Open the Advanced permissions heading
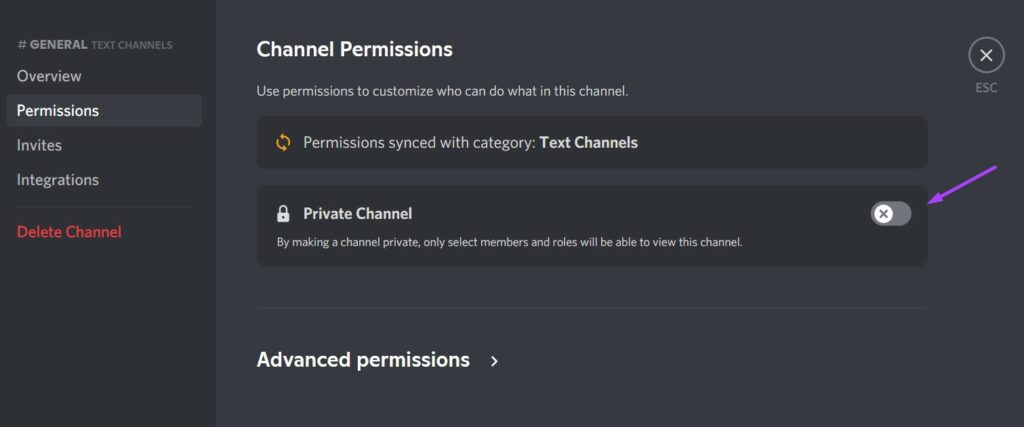Image resolution: width=1024 pixels, height=427 pixels. click(x=363, y=360)
